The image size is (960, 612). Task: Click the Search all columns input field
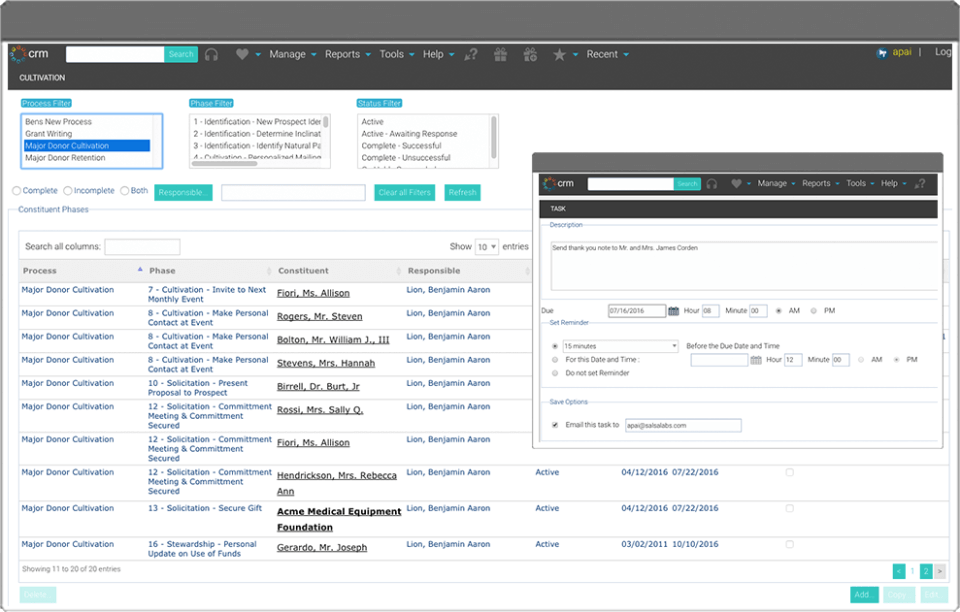click(142, 247)
